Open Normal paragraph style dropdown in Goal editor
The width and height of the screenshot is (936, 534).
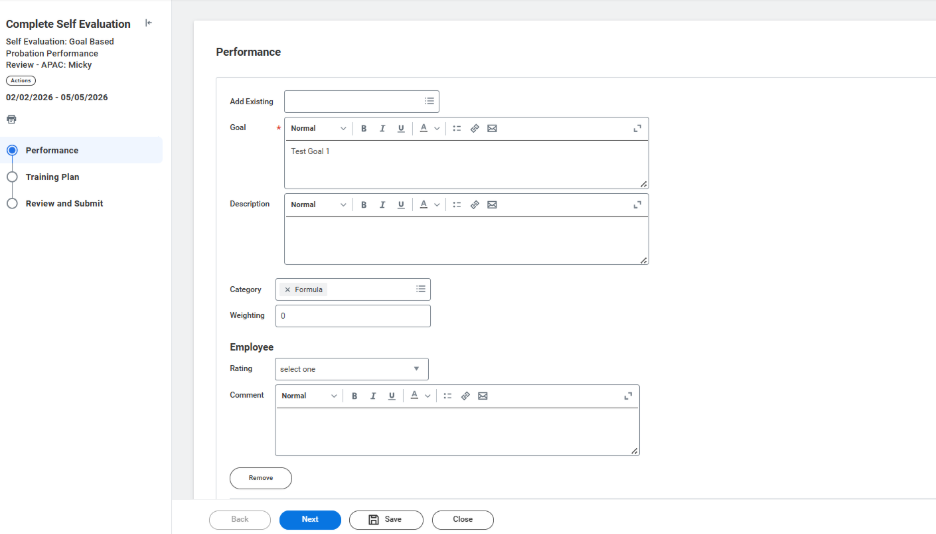tap(318, 128)
